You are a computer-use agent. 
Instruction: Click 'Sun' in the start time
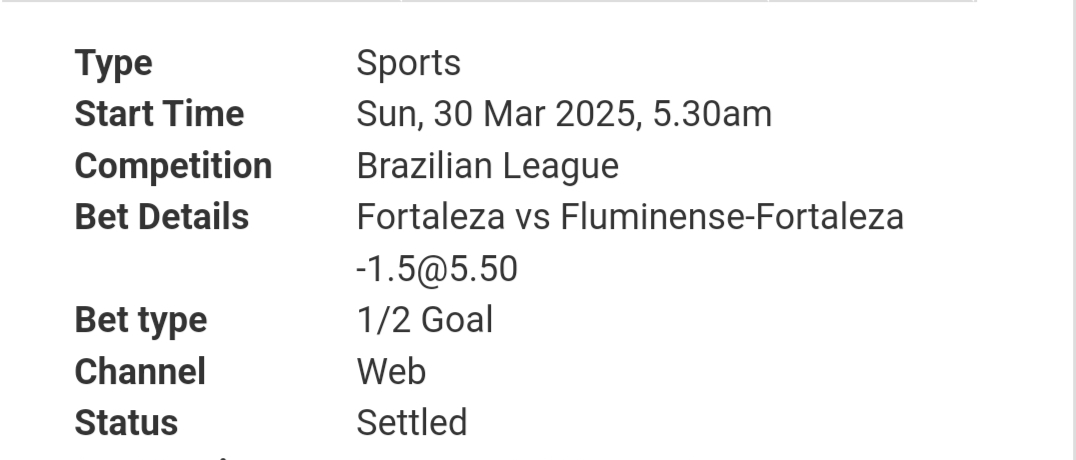385,114
